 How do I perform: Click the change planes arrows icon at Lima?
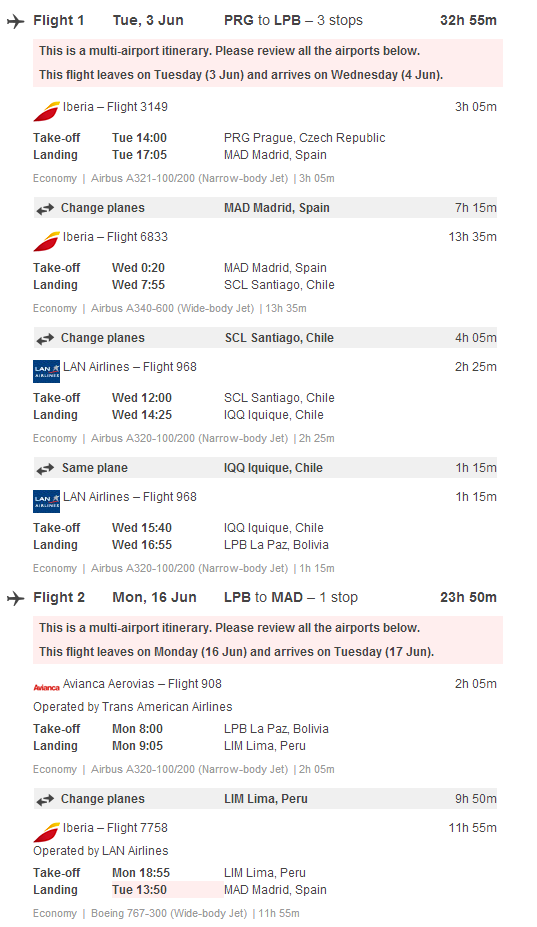click(45, 800)
